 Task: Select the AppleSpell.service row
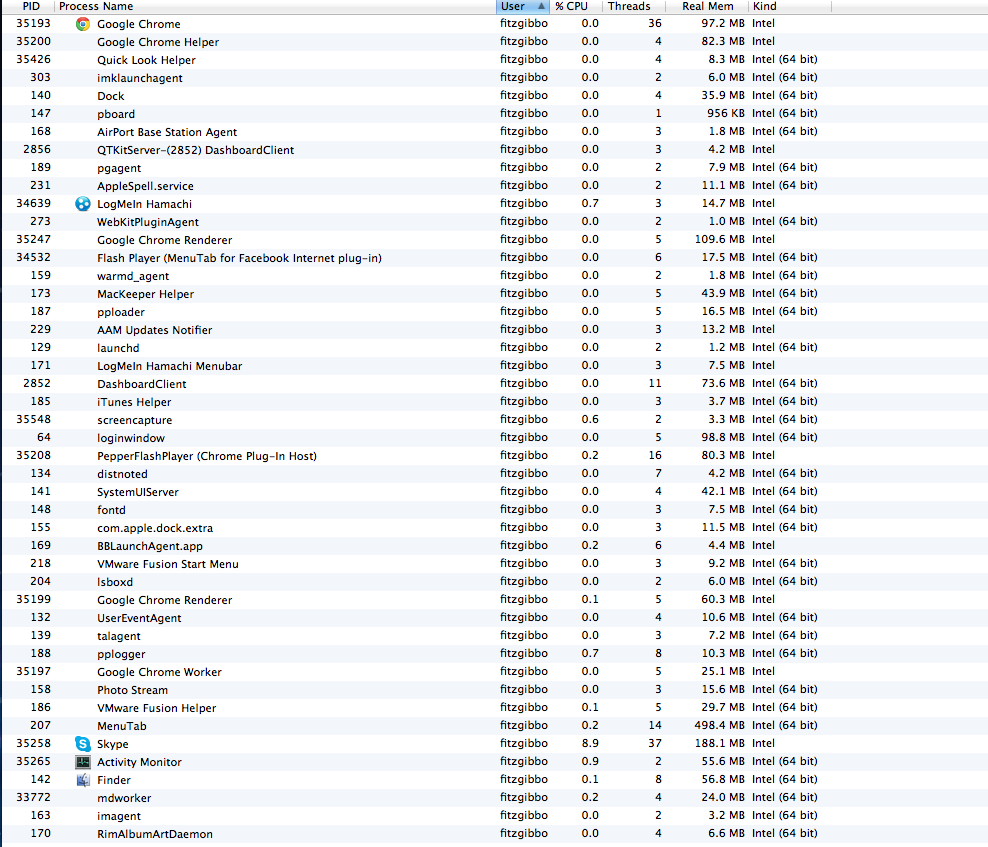pos(494,186)
